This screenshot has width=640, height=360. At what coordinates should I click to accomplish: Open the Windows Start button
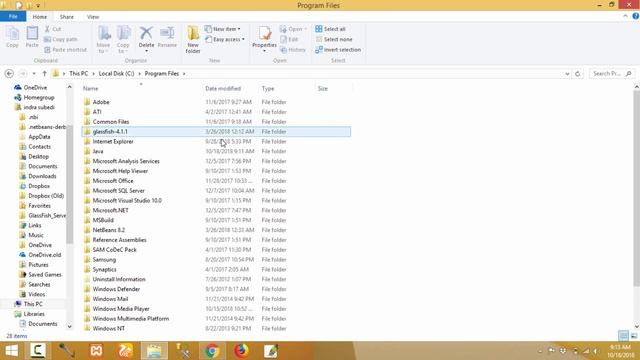(11, 351)
